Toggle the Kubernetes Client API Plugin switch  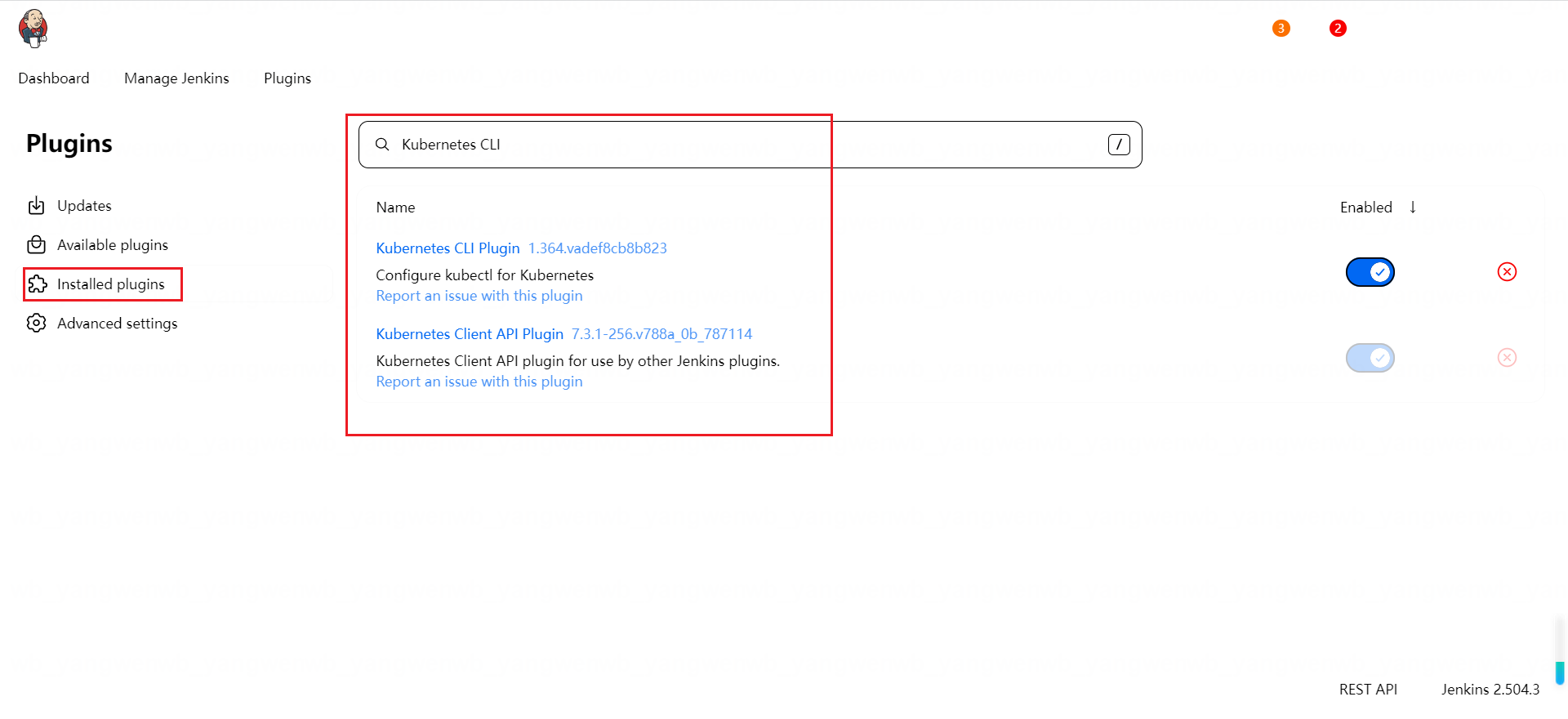pyautogui.click(x=1370, y=358)
